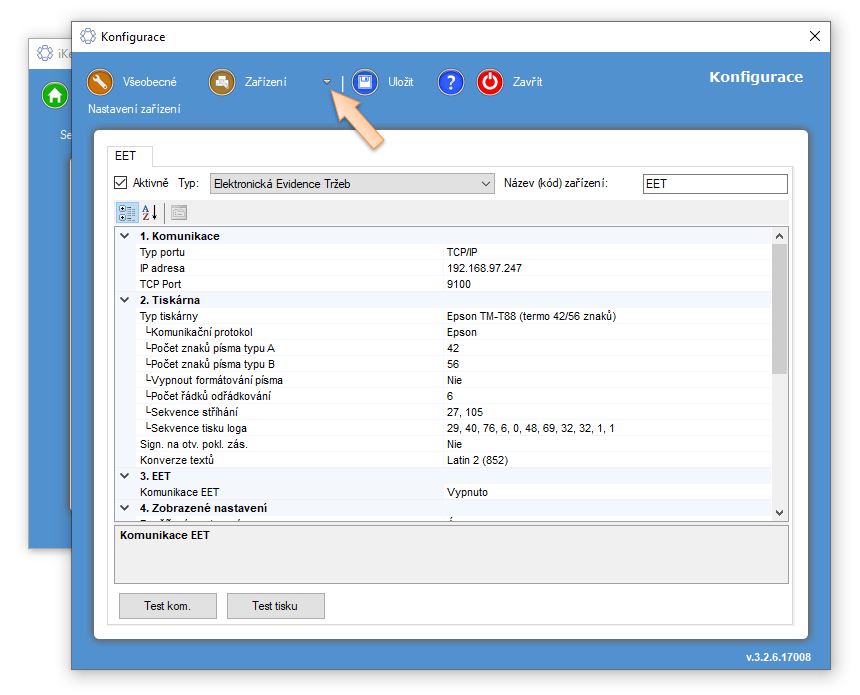Click the Uložit floppy disk icon

click(x=365, y=82)
